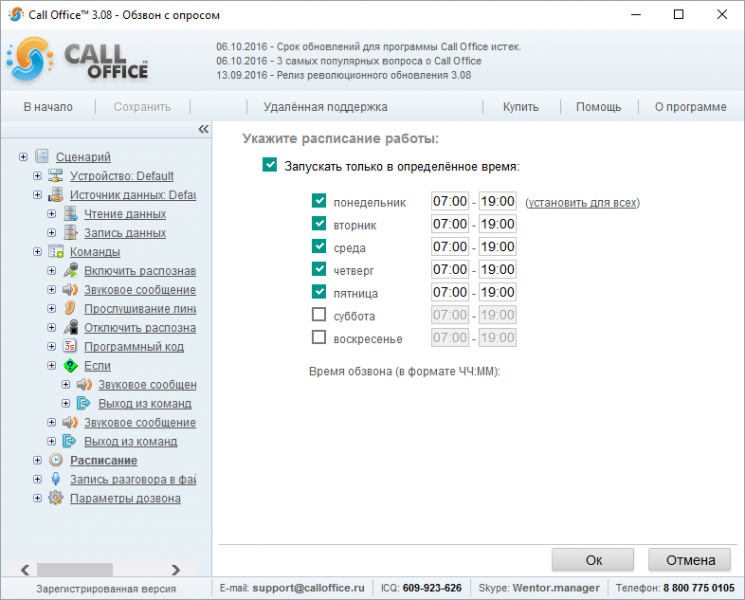The width and height of the screenshot is (745, 600).
Task: Click пятница end time field 19:00
Action: tap(497, 292)
